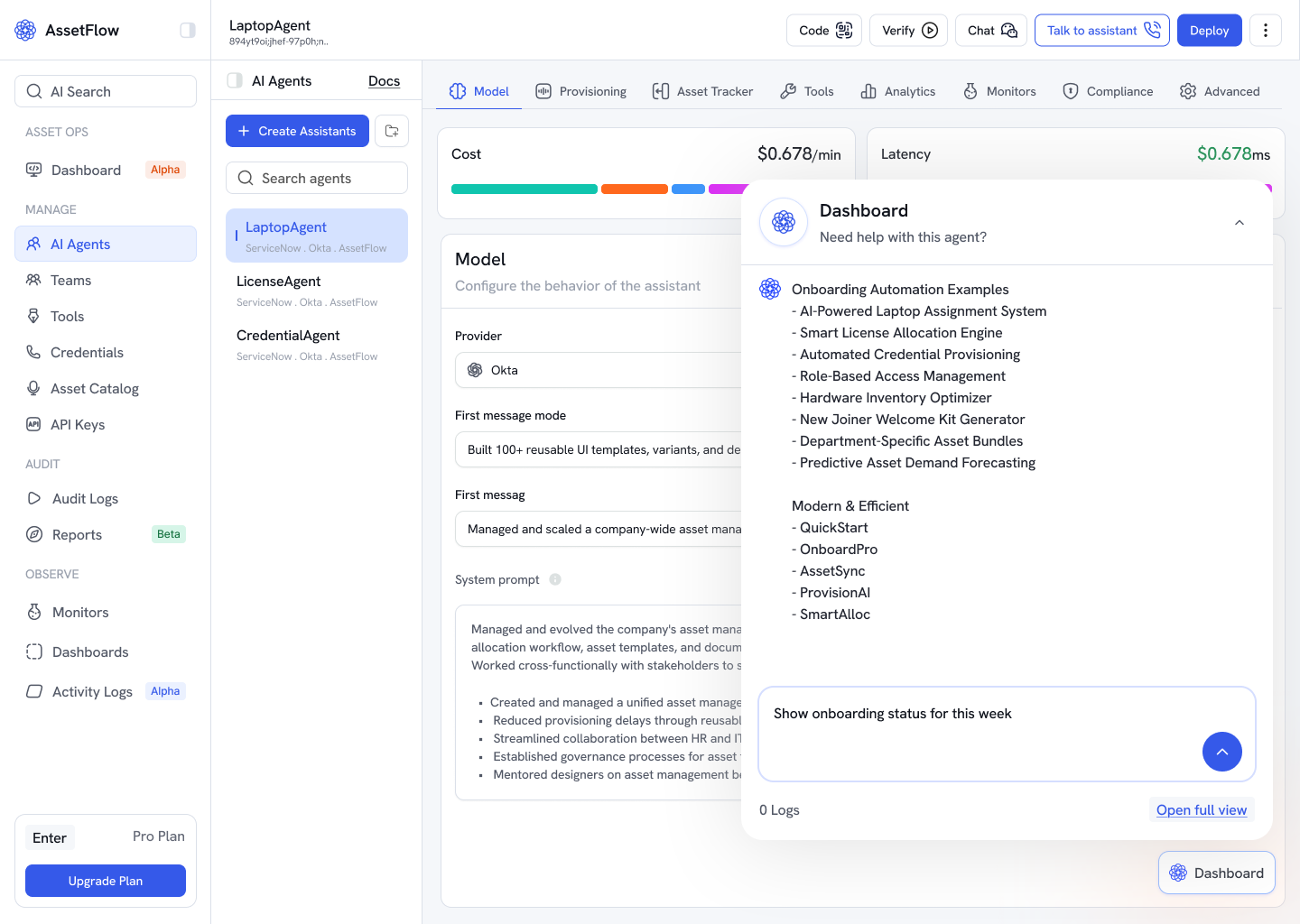Image resolution: width=1300 pixels, height=924 pixels.
Task: Send message with the blue arrow button
Action: pos(1221,752)
